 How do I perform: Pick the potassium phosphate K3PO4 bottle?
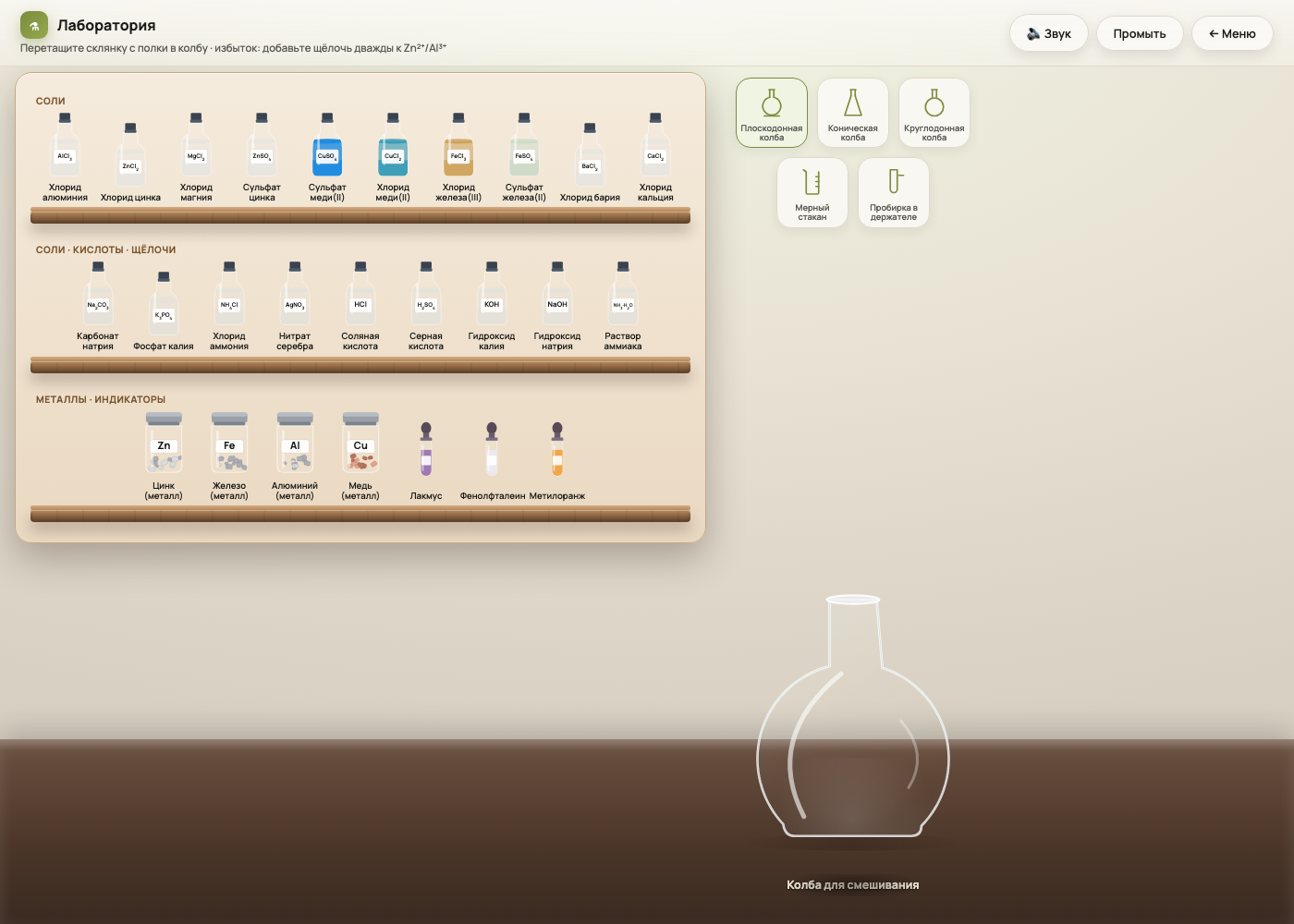coord(164,305)
